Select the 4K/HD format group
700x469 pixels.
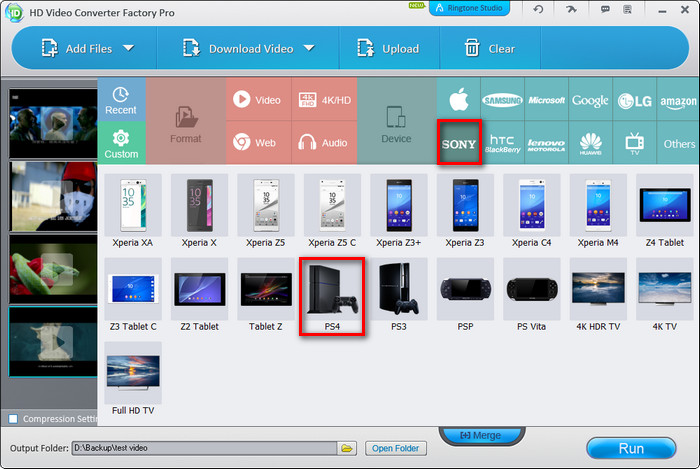(x=324, y=99)
